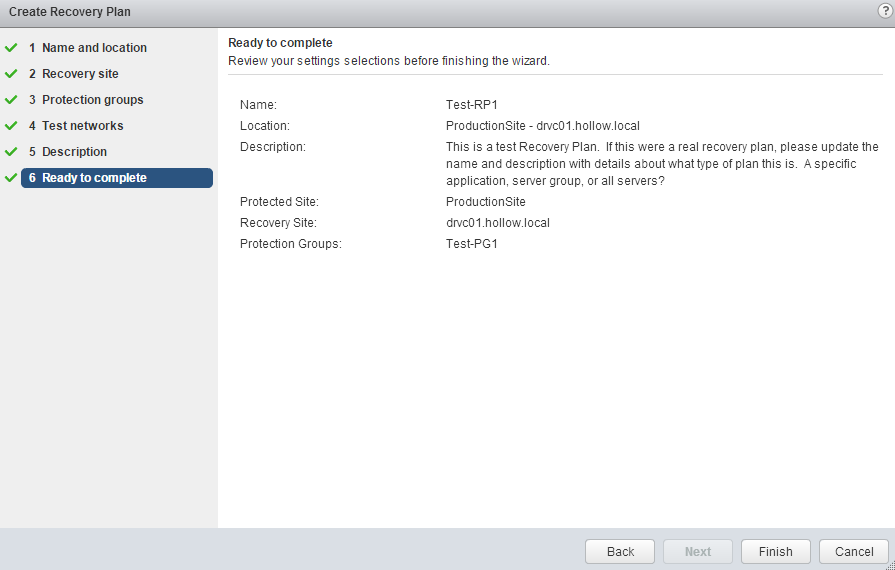Click checkmark beside Ready to complete
The image size is (895, 570).
click(11, 178)
